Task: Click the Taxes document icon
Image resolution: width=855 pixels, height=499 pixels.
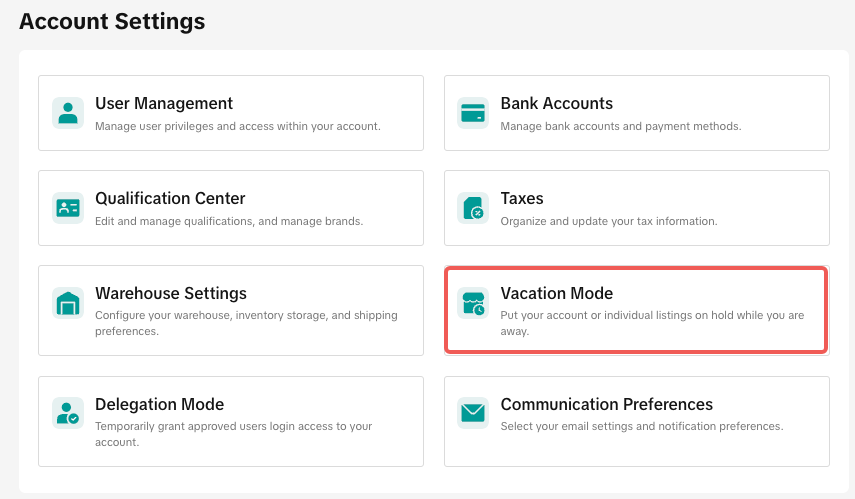Action: click(x=473, y=208)
